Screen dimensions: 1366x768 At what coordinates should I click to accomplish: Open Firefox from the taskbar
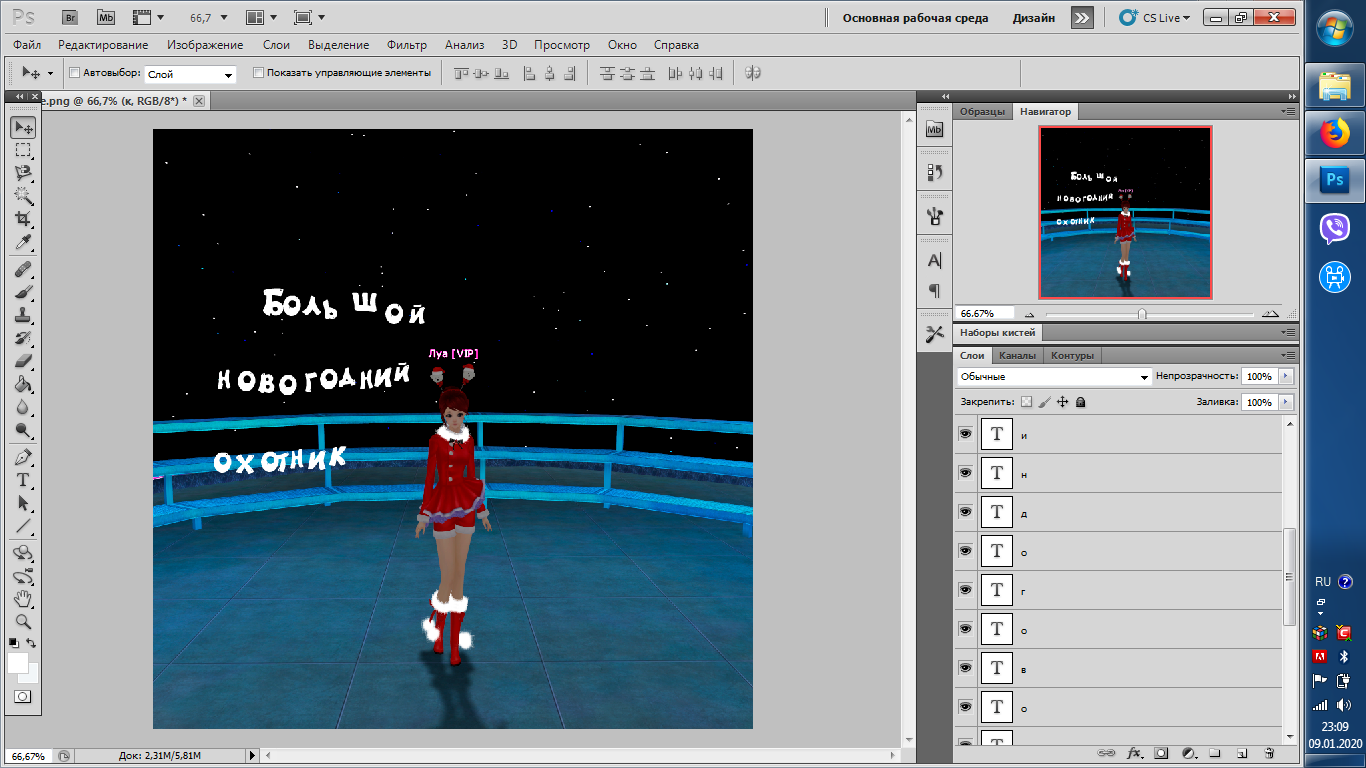pyautogui.click(x=1335, y=133)
